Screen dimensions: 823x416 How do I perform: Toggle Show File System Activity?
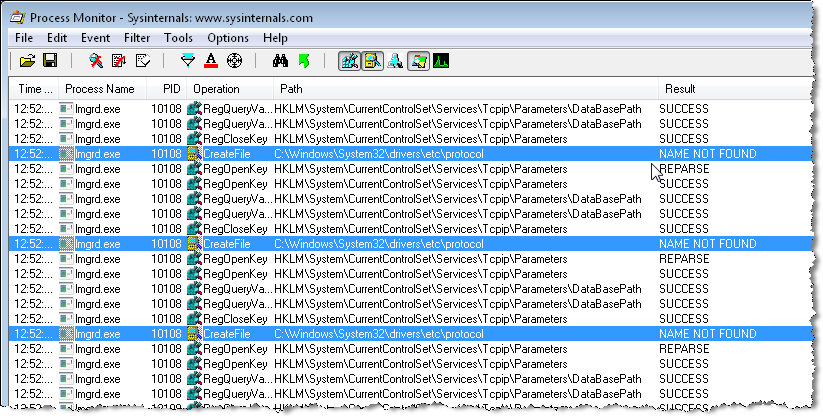point(372,61)
